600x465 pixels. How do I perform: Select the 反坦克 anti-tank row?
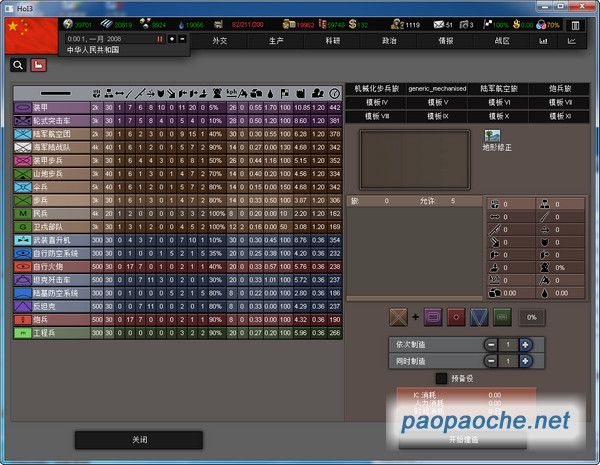click(178, 307)
